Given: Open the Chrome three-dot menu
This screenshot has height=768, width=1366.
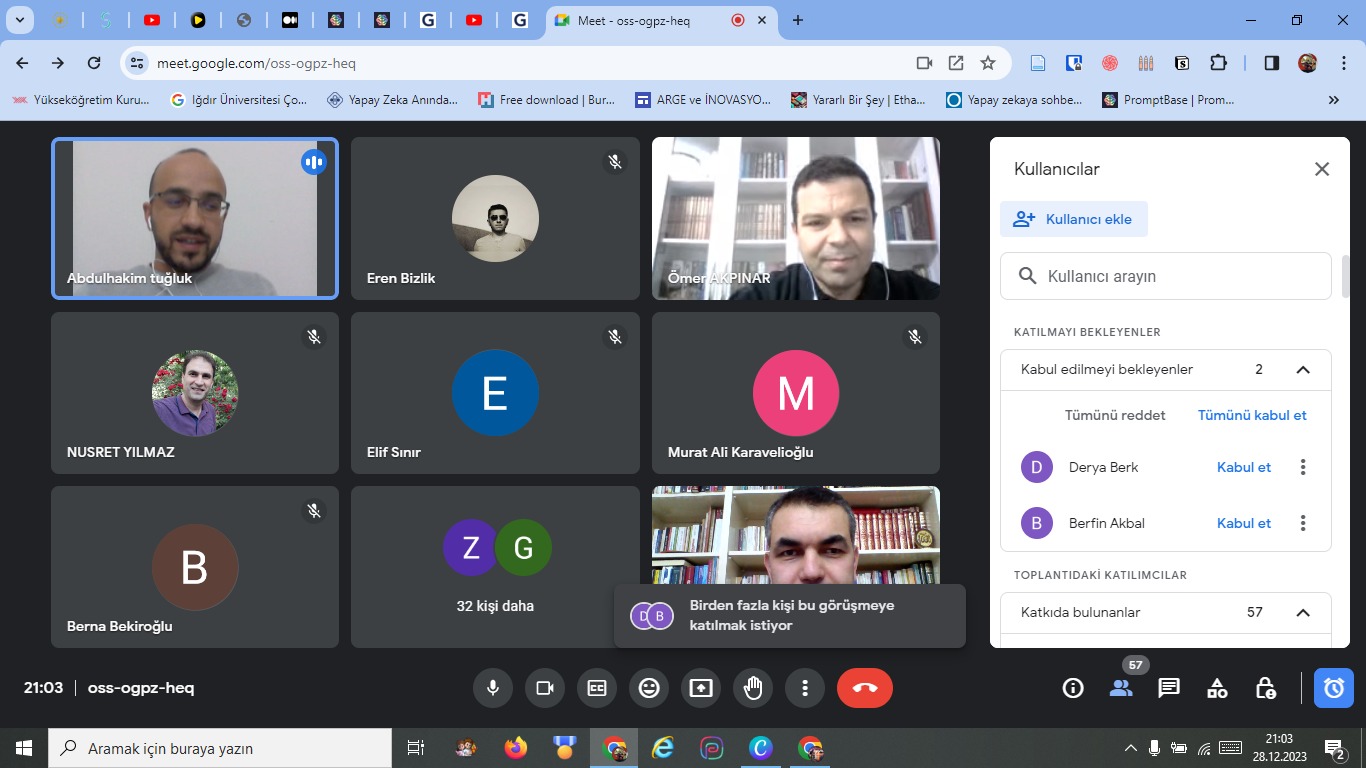Looking at the screenshot, I should pyautogui.click(x=1343, y=63).
